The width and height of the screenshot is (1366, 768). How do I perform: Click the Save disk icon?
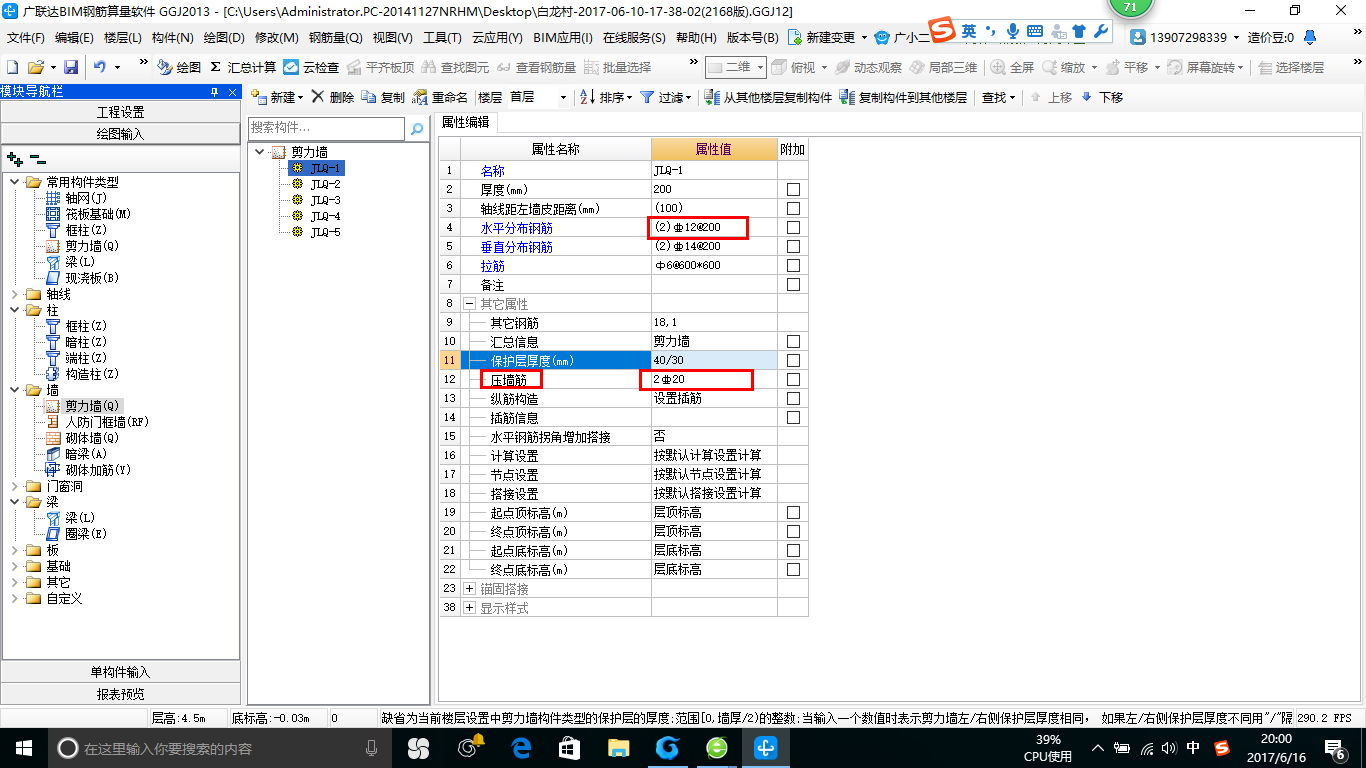pos(71,67)
